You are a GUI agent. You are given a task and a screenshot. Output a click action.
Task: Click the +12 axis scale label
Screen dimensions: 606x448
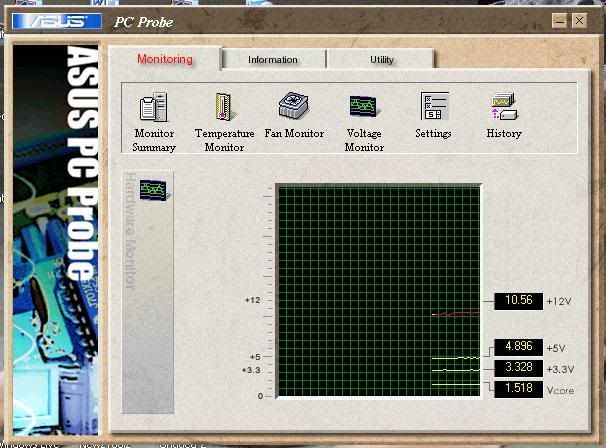coord(253,300)
